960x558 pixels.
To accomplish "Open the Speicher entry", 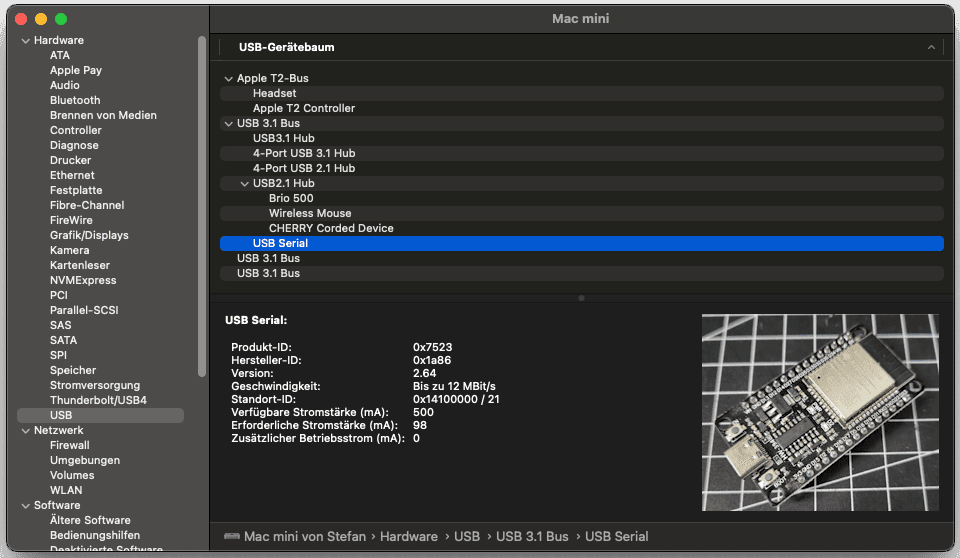I will pyautogui.click(x=73, y=371).
